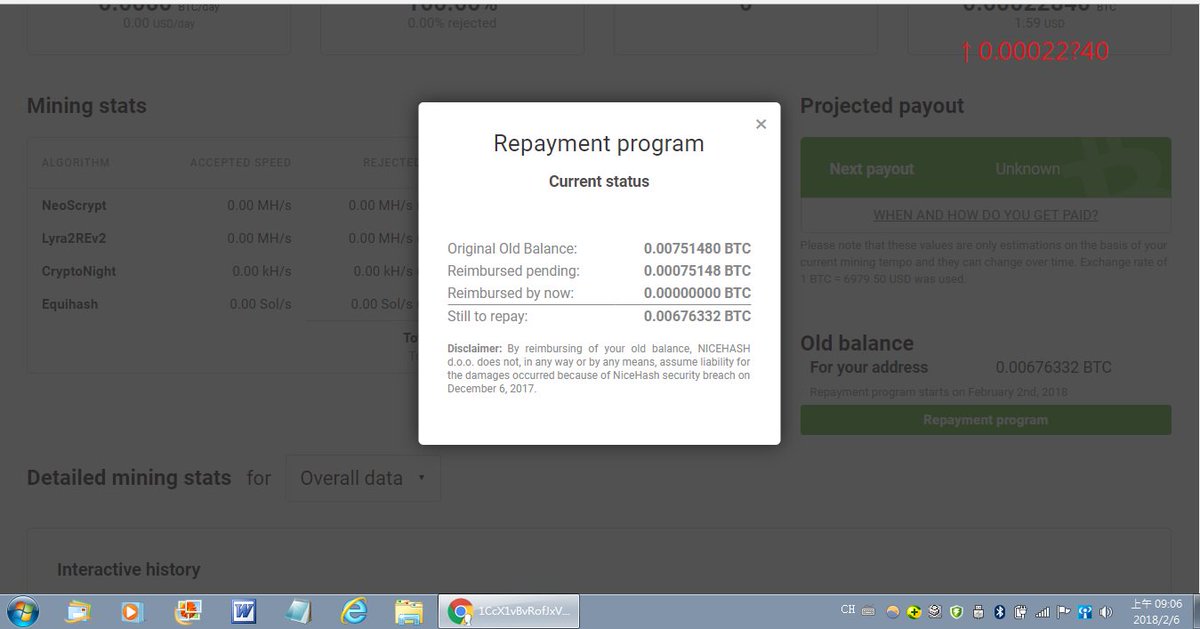This screenshot has height=629, width=1200.
Task: Click the For your address 0.00676332 BTC value
Action: tap(1054, 367)
